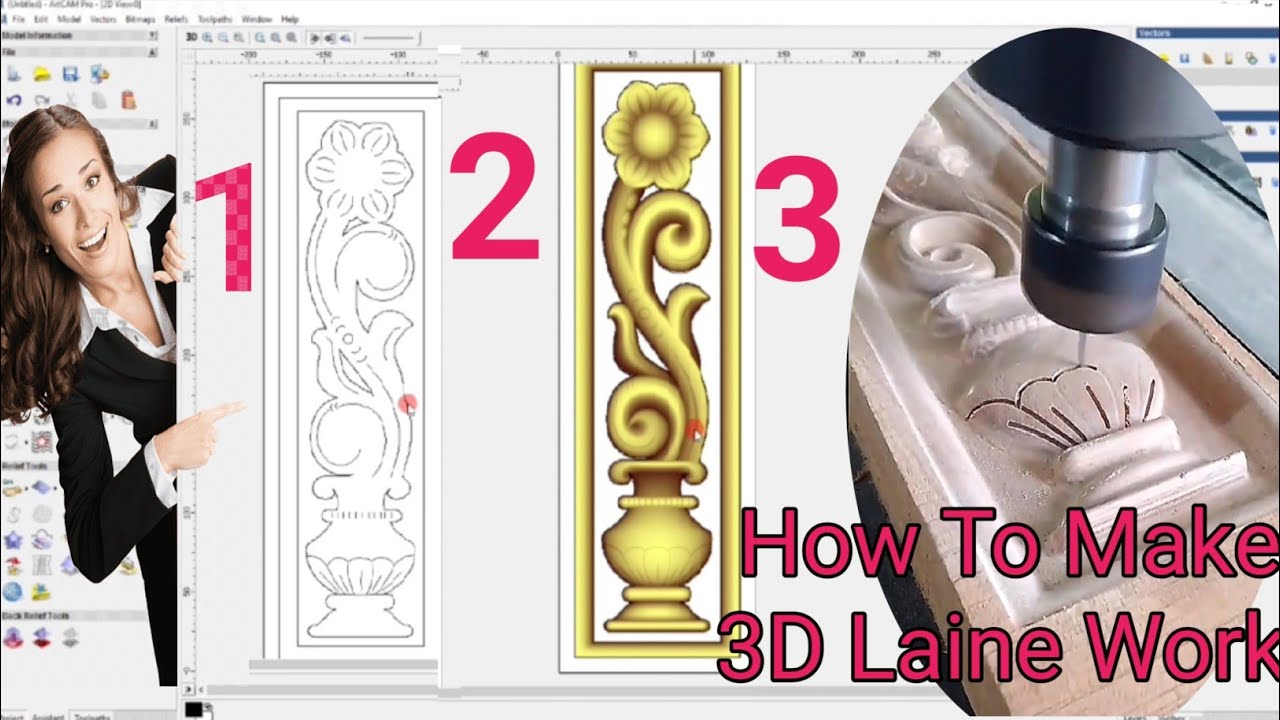Click the Copy icon
The width and height of the screenshot is (1280, 720).
(x=99, y=100)
